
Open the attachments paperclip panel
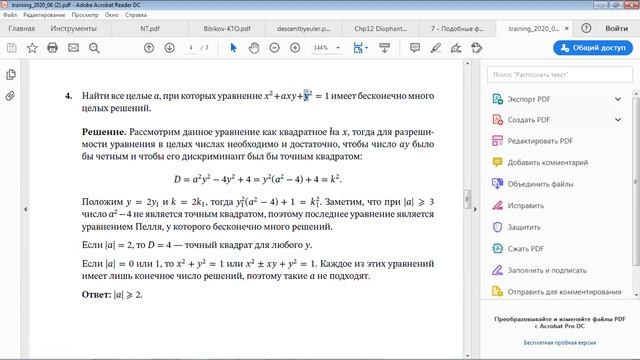[x=10, y=96]
